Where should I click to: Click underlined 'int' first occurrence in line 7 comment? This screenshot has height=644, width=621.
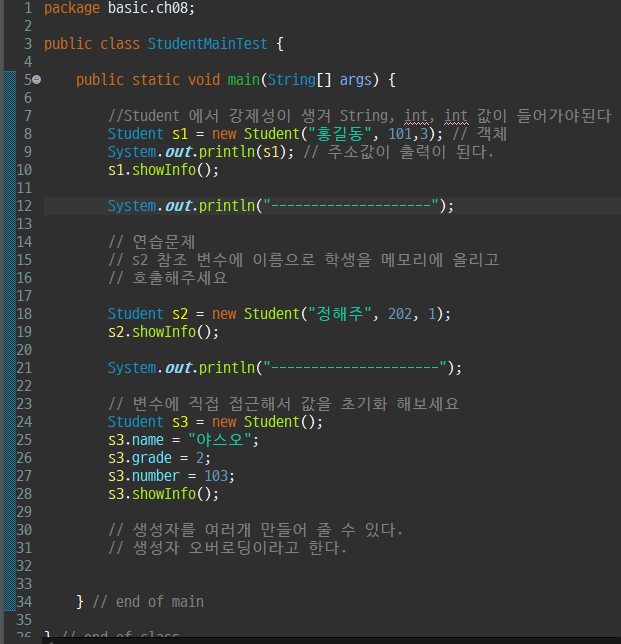click(x=416, y=116)
